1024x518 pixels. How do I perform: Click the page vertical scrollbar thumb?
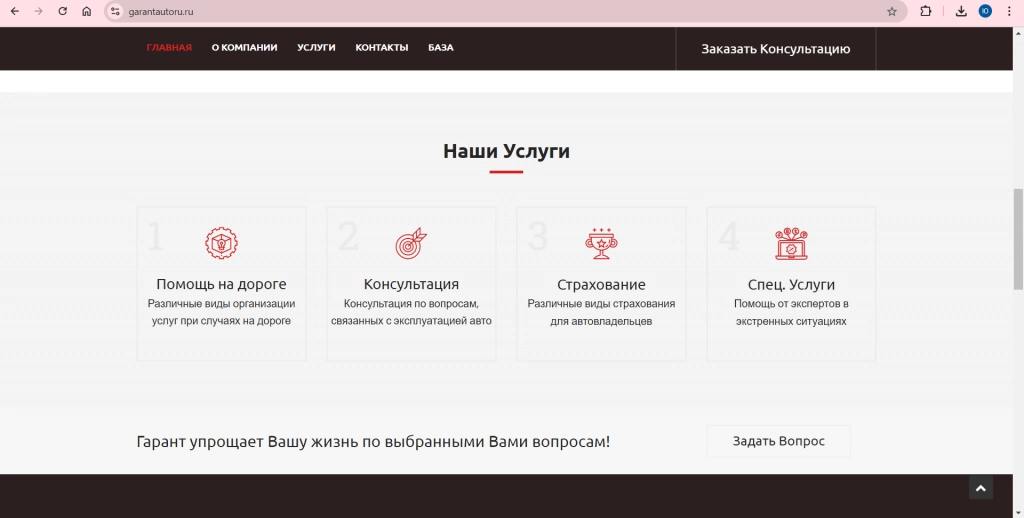coord(1018,239)
